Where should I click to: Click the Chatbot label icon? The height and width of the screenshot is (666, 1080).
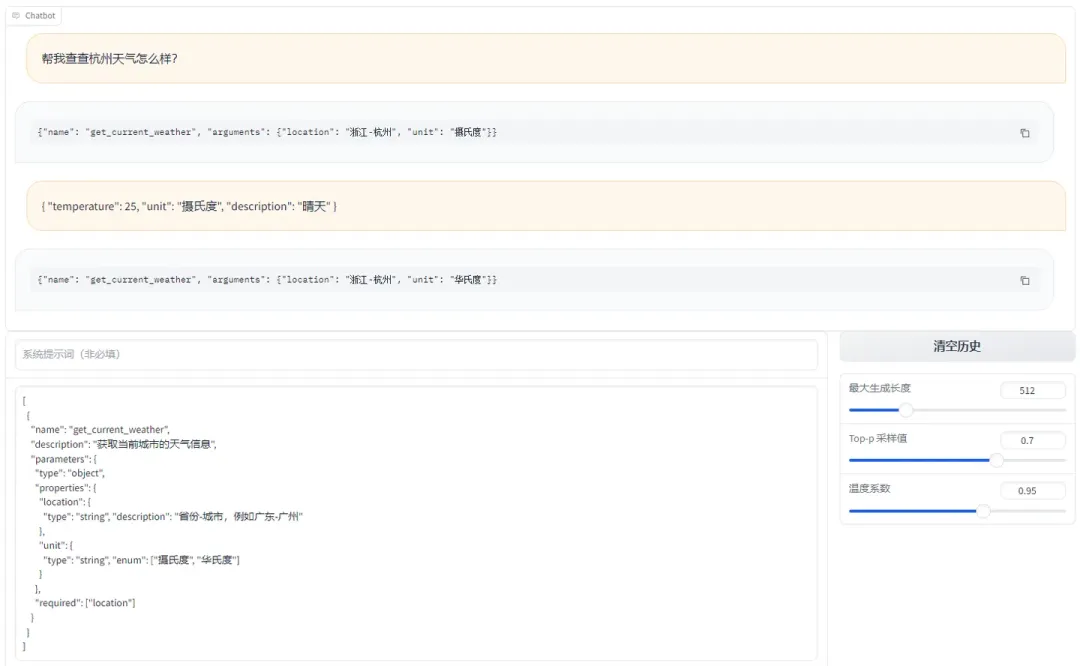point(16,15)
